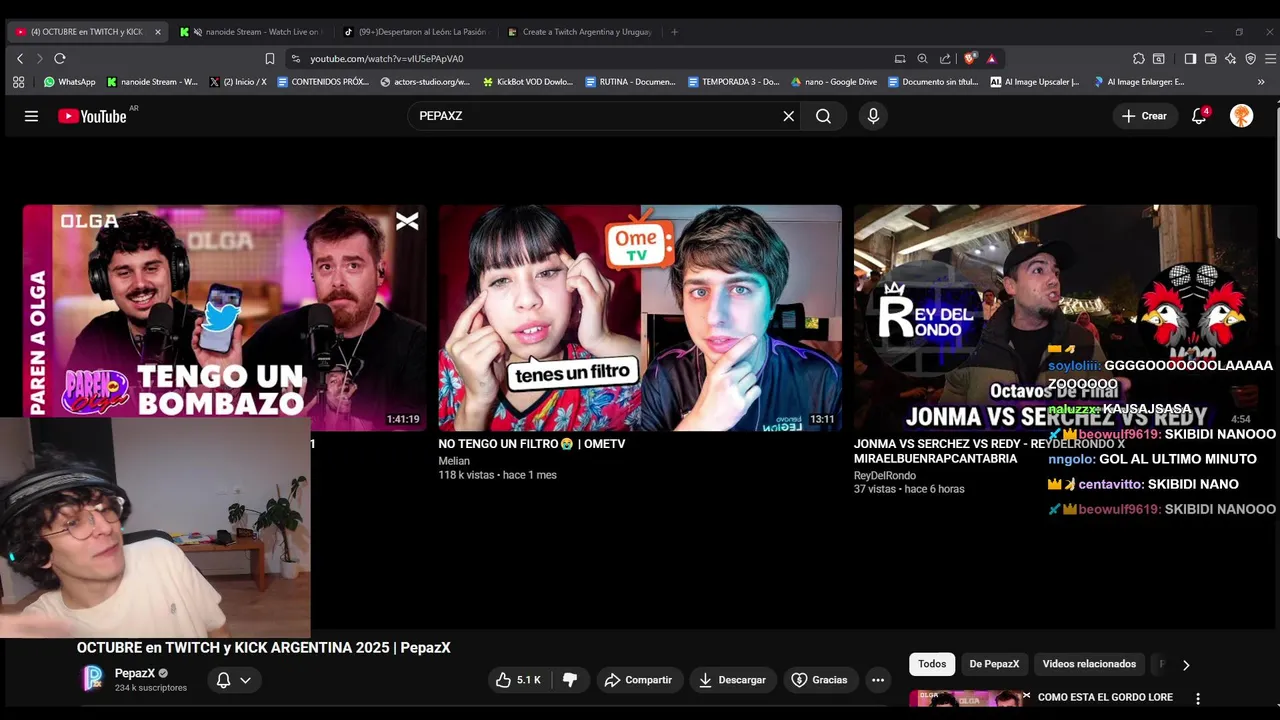Open options for COMO ESTA EL GORDO LORE
Image resolution: width=1280 pixels, height=720 pixels.
(x=1198, y=699)
